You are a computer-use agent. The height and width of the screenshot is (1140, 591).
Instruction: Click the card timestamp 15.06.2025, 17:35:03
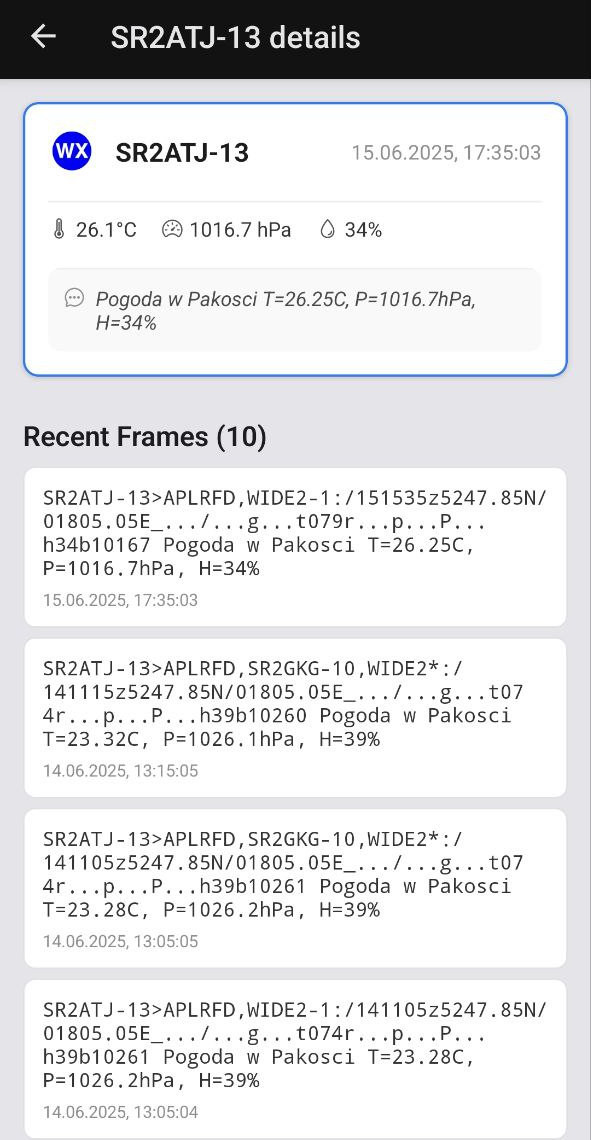click(446, 153)
